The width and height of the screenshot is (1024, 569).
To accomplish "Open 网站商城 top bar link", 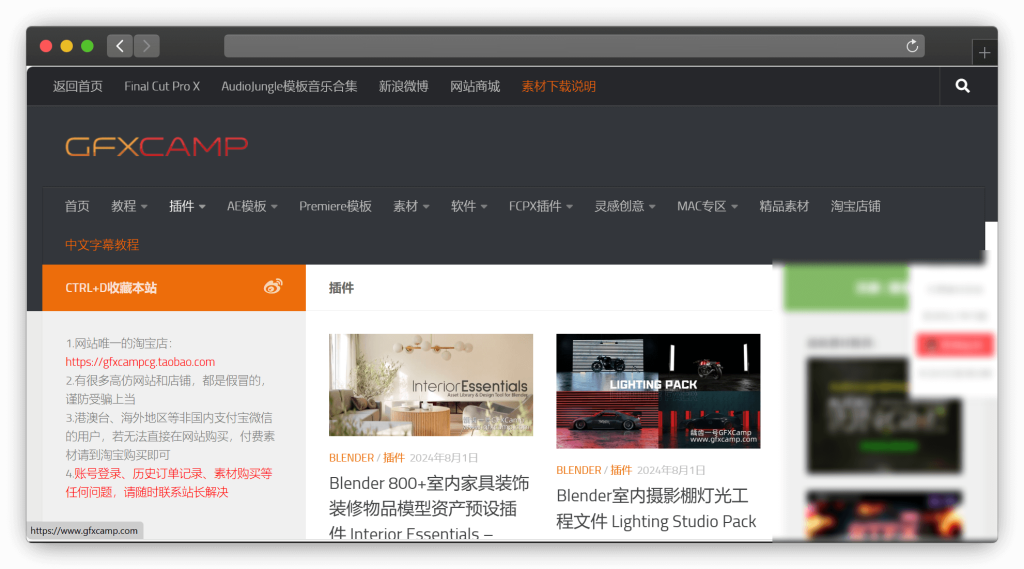I will [475, 86].
